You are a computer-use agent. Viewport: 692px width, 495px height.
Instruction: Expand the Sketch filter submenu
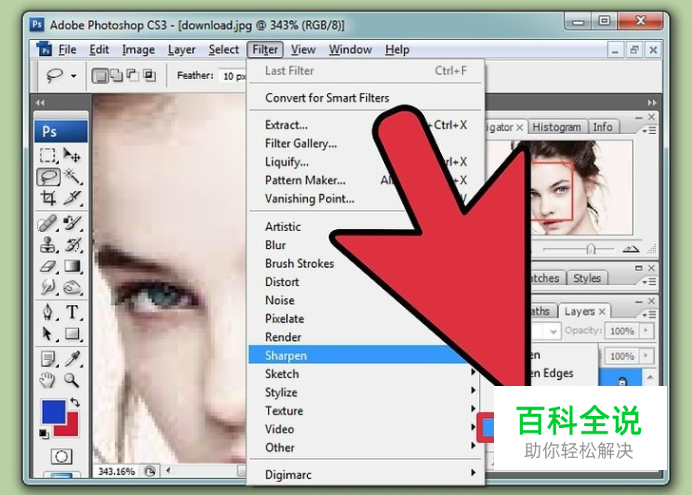pos(365,374)
